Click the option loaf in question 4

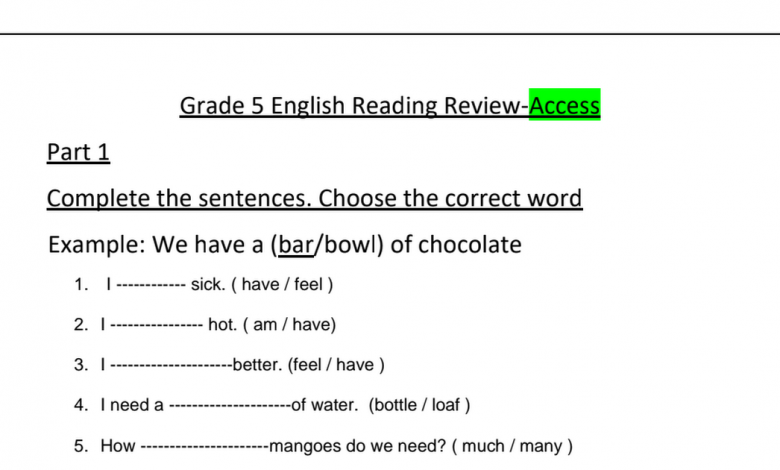click(445, 405)
